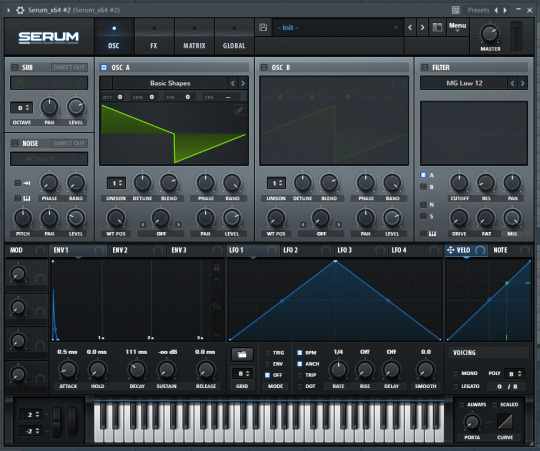
Task: Click the filter CUTOFF knob
Action: click(x=459, y=182)
